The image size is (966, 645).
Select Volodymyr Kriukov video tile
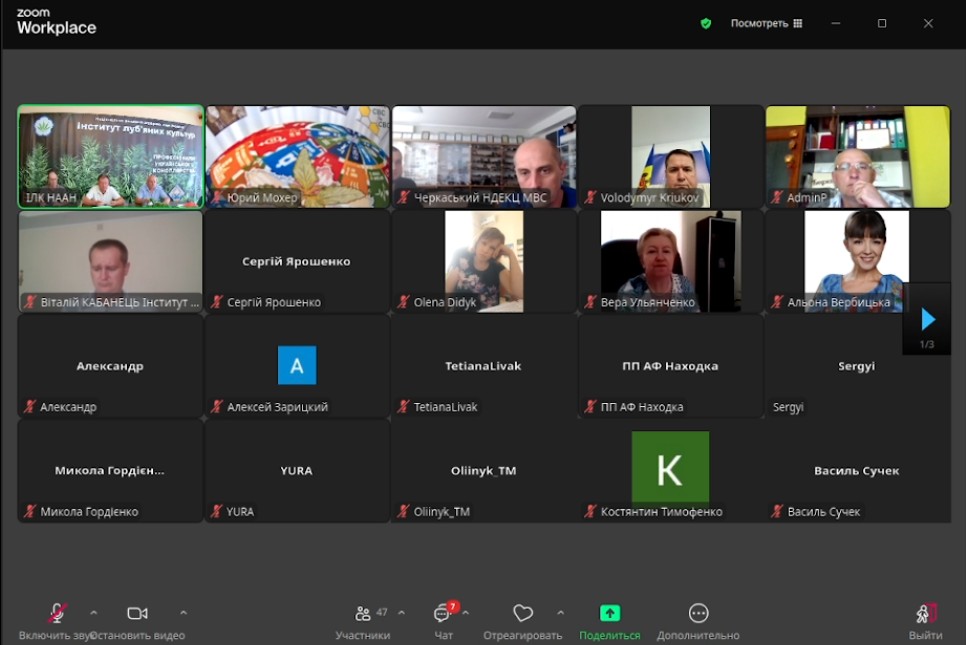671,156
